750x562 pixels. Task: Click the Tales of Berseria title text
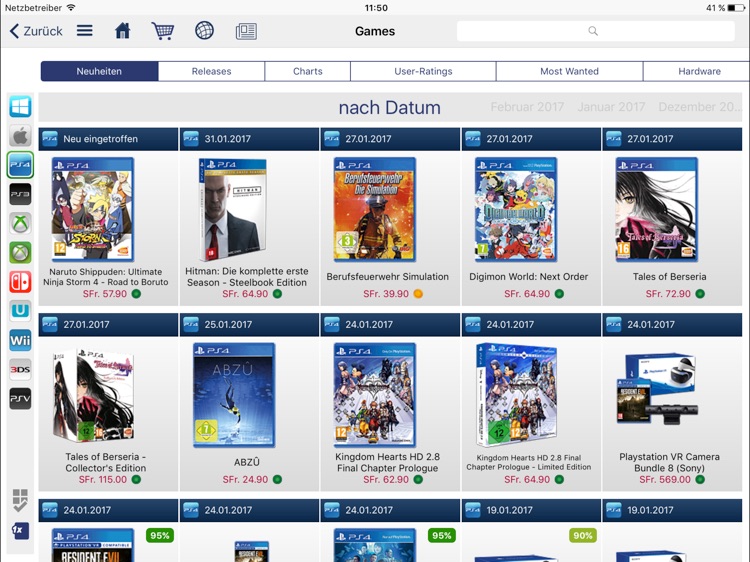[x=669, y=276]
